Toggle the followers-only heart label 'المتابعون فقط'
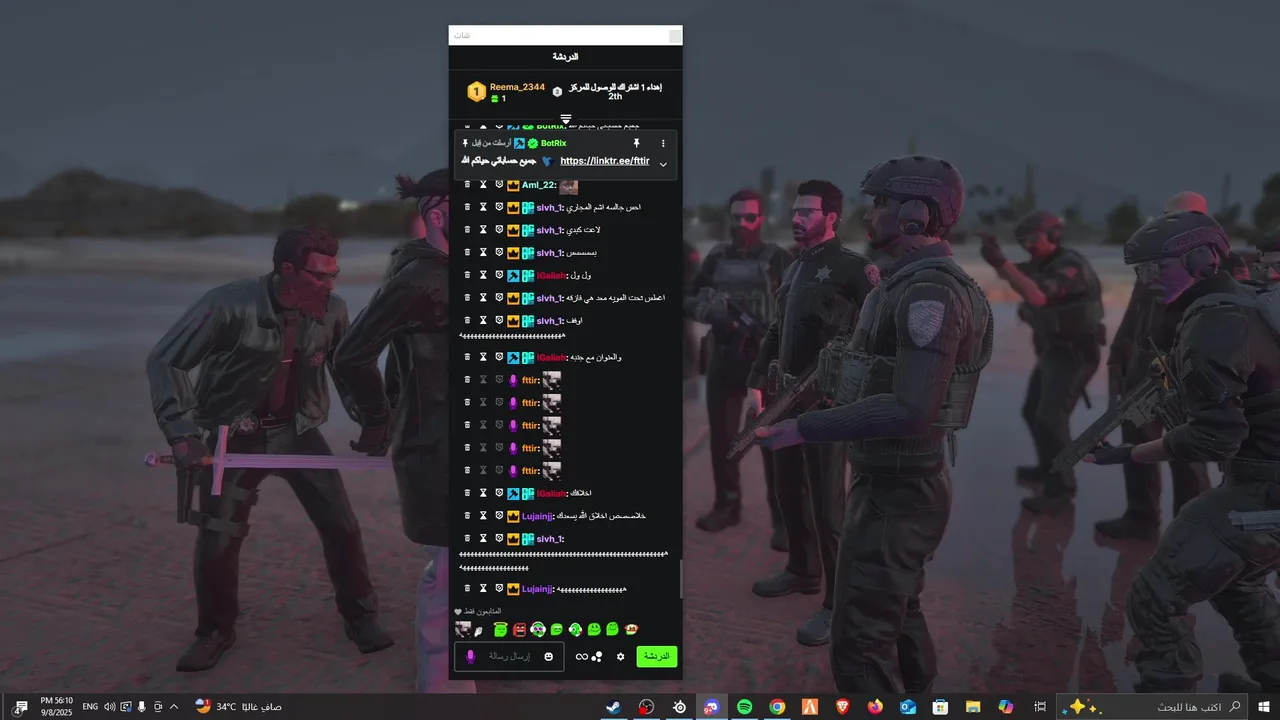 coord(478,611)
